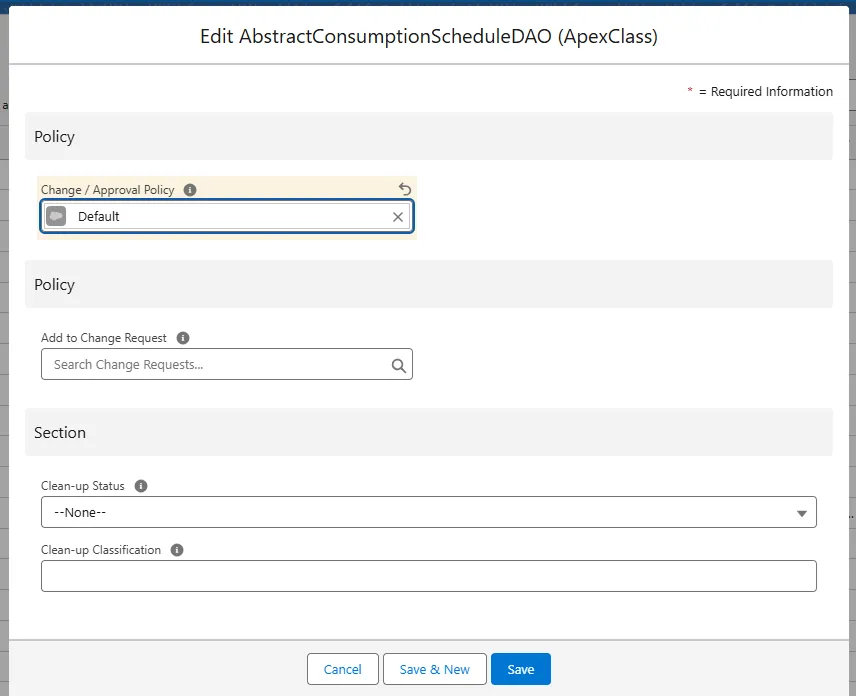Viewport: 856px width, 696px height.
Task: Click the first Policy section header
Action: click(54, 137)
